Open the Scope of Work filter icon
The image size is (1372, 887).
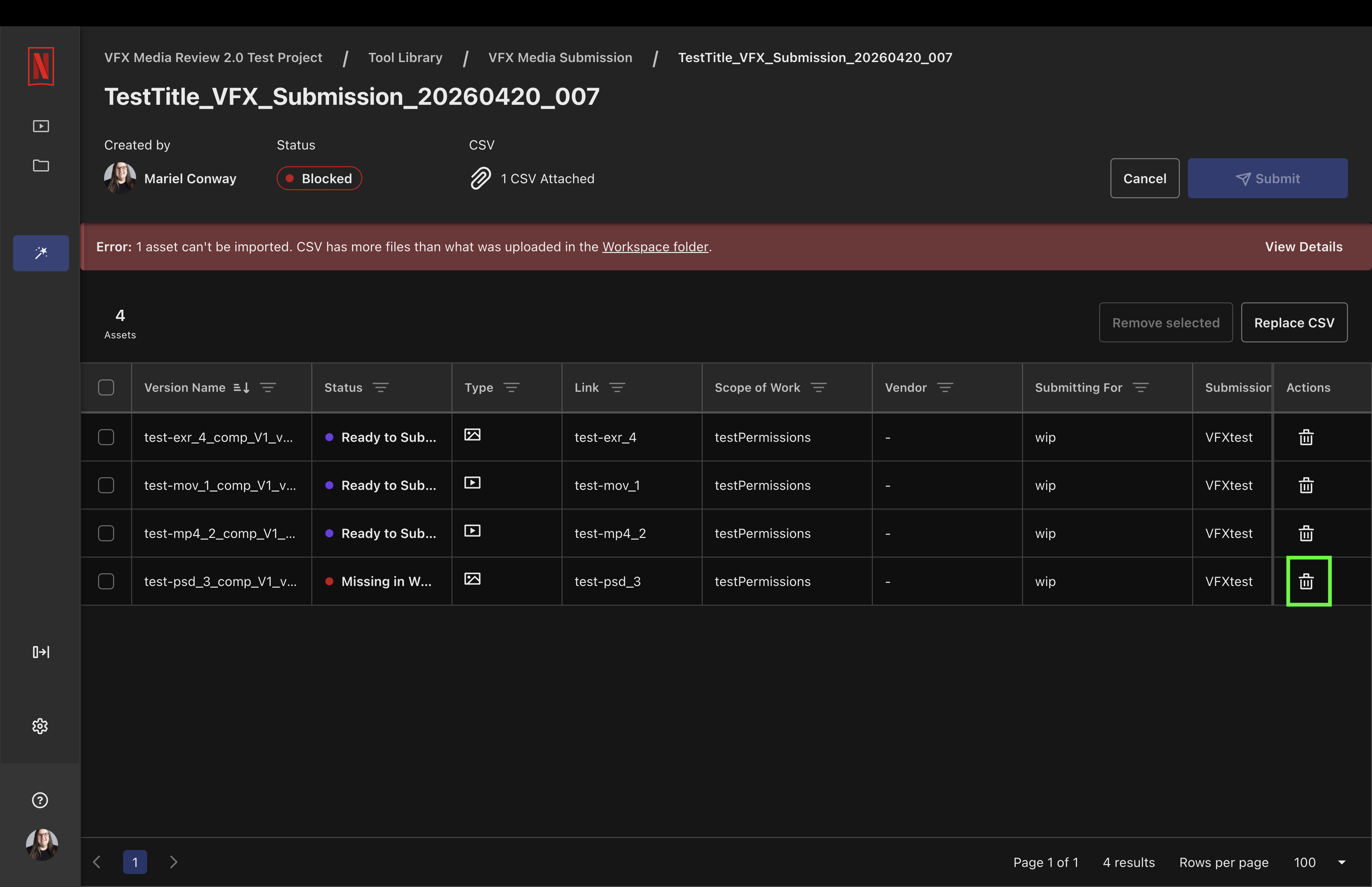[x=819, y=388]
